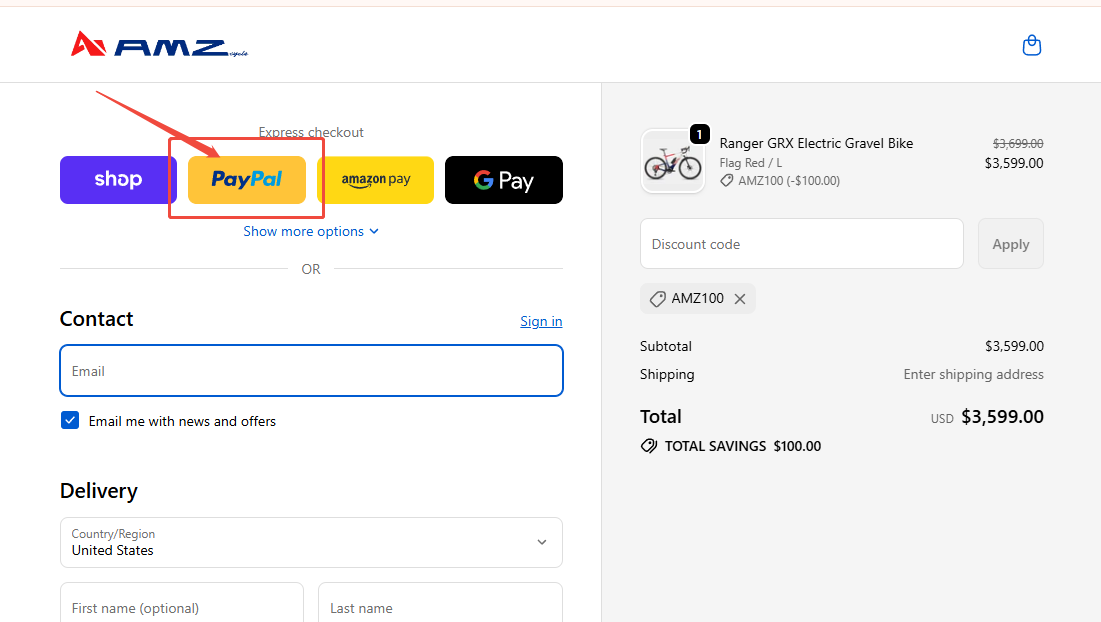
Task: Select Amazon Pay express checkout
Action: pos(375,180)
